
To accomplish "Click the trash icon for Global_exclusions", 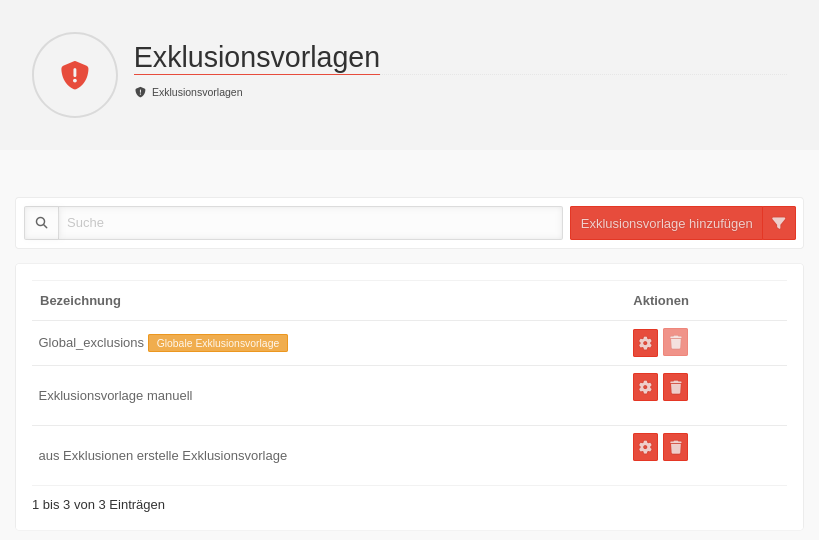I will (x=675, y=343).
